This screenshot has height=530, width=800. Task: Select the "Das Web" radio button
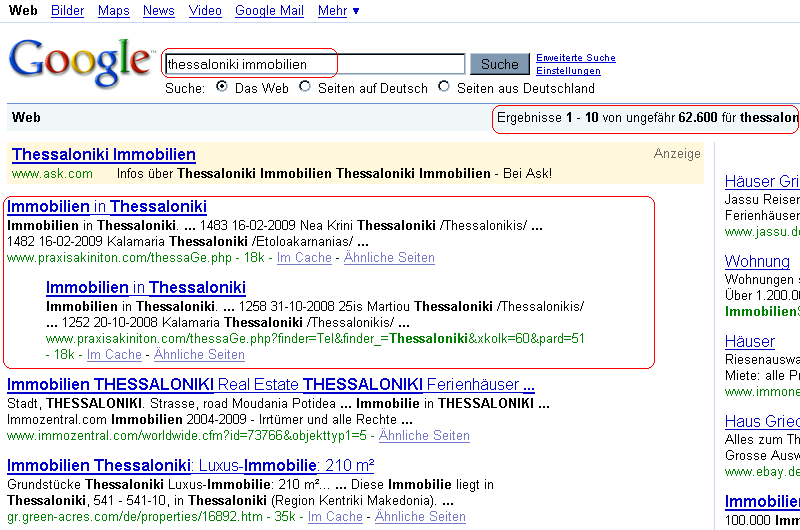pyautogui.click(x=222, y=87)
